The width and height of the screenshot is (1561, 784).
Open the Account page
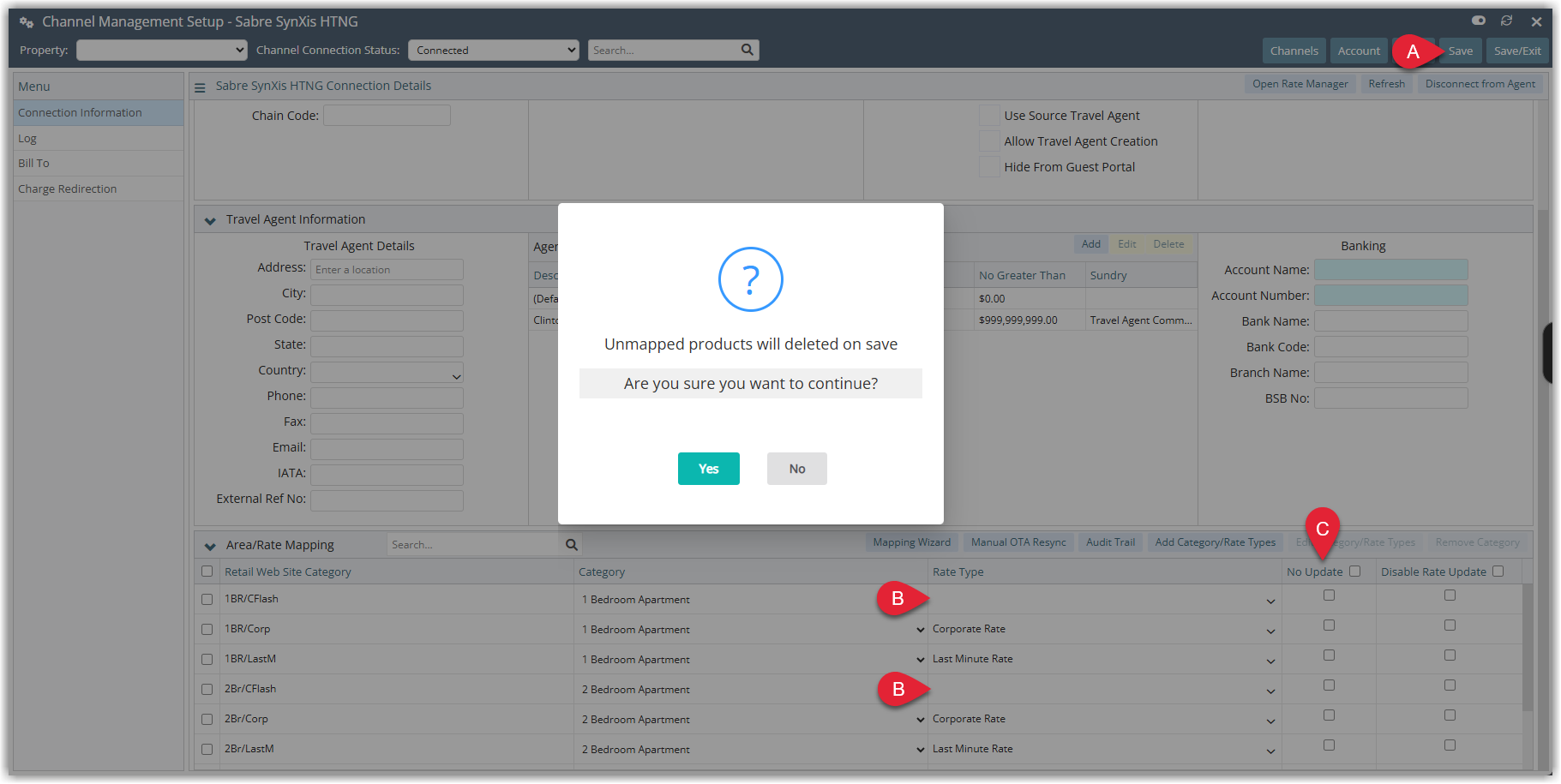[x=1359, y=51]
